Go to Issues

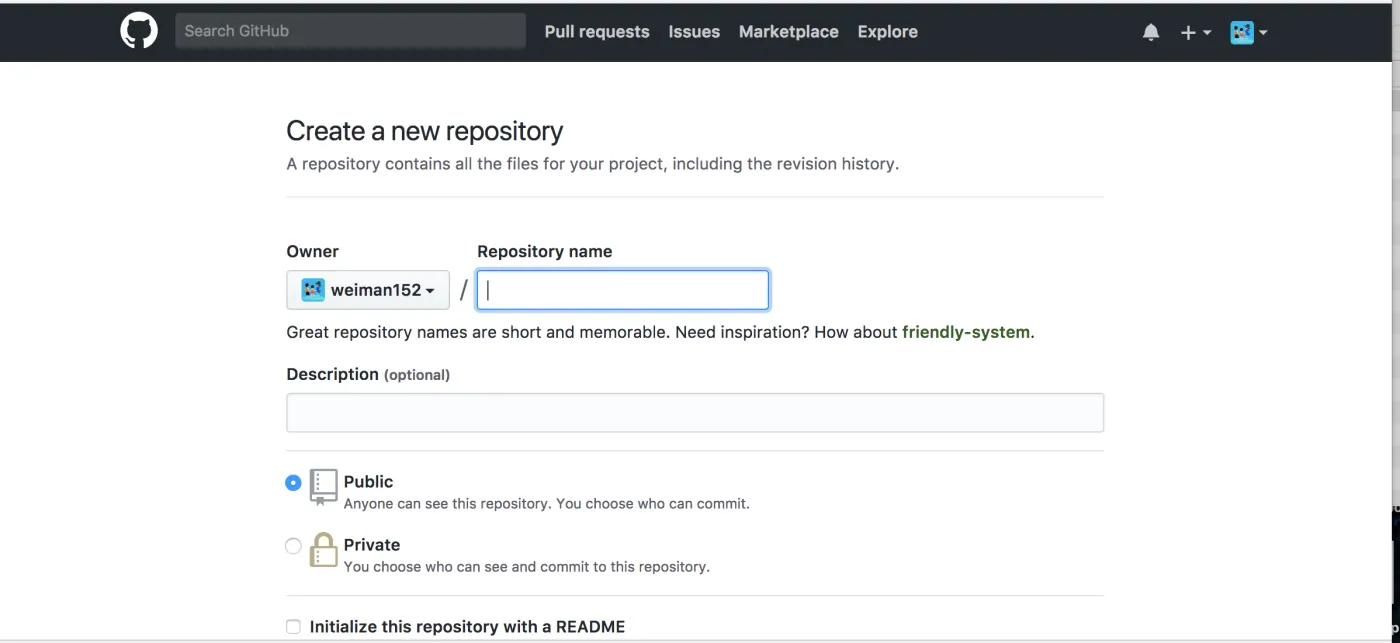[x=694, y=32]
